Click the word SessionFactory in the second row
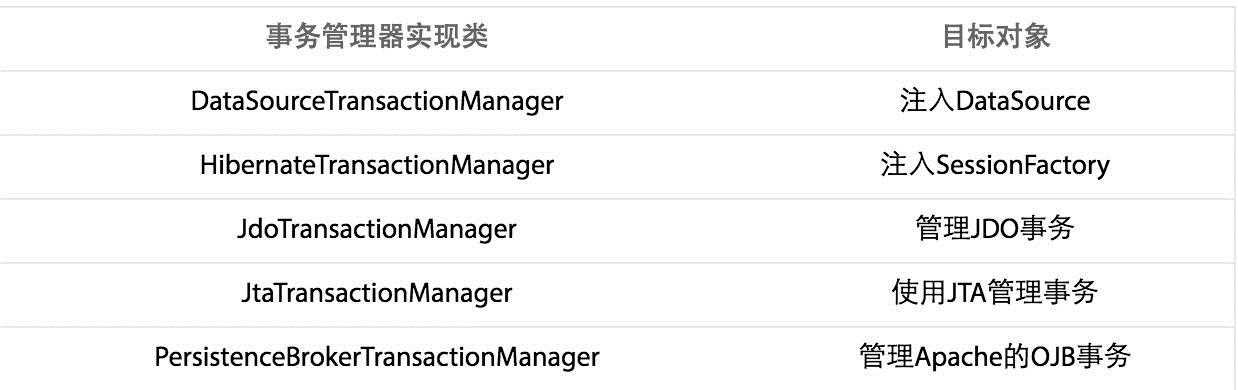The image size is (1238, 390). pos(1023,165)
